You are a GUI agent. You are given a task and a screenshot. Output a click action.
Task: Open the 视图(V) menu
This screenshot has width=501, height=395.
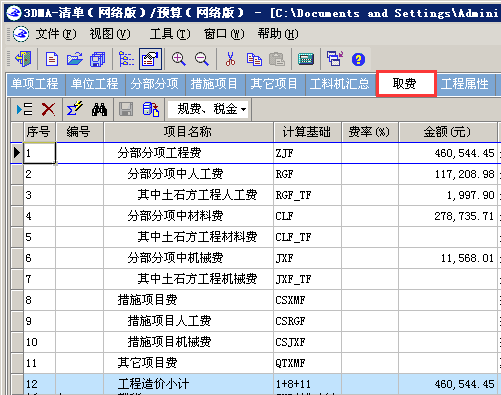point(110,34)
